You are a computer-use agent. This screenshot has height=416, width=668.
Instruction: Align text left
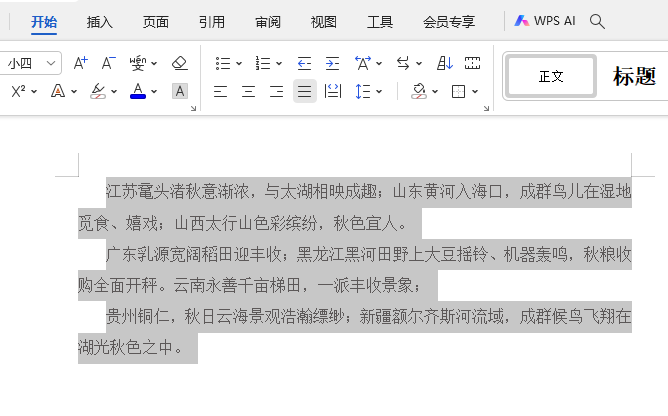[x=220, y=91]
